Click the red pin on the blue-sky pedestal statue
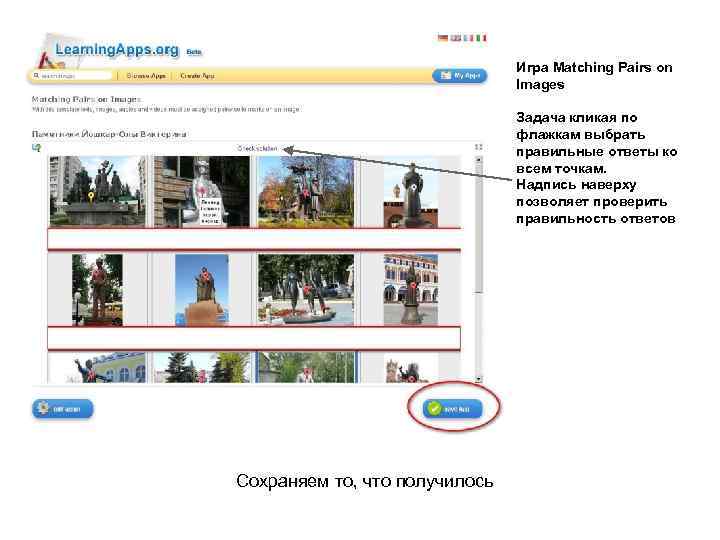 click(x=205, y=276)
